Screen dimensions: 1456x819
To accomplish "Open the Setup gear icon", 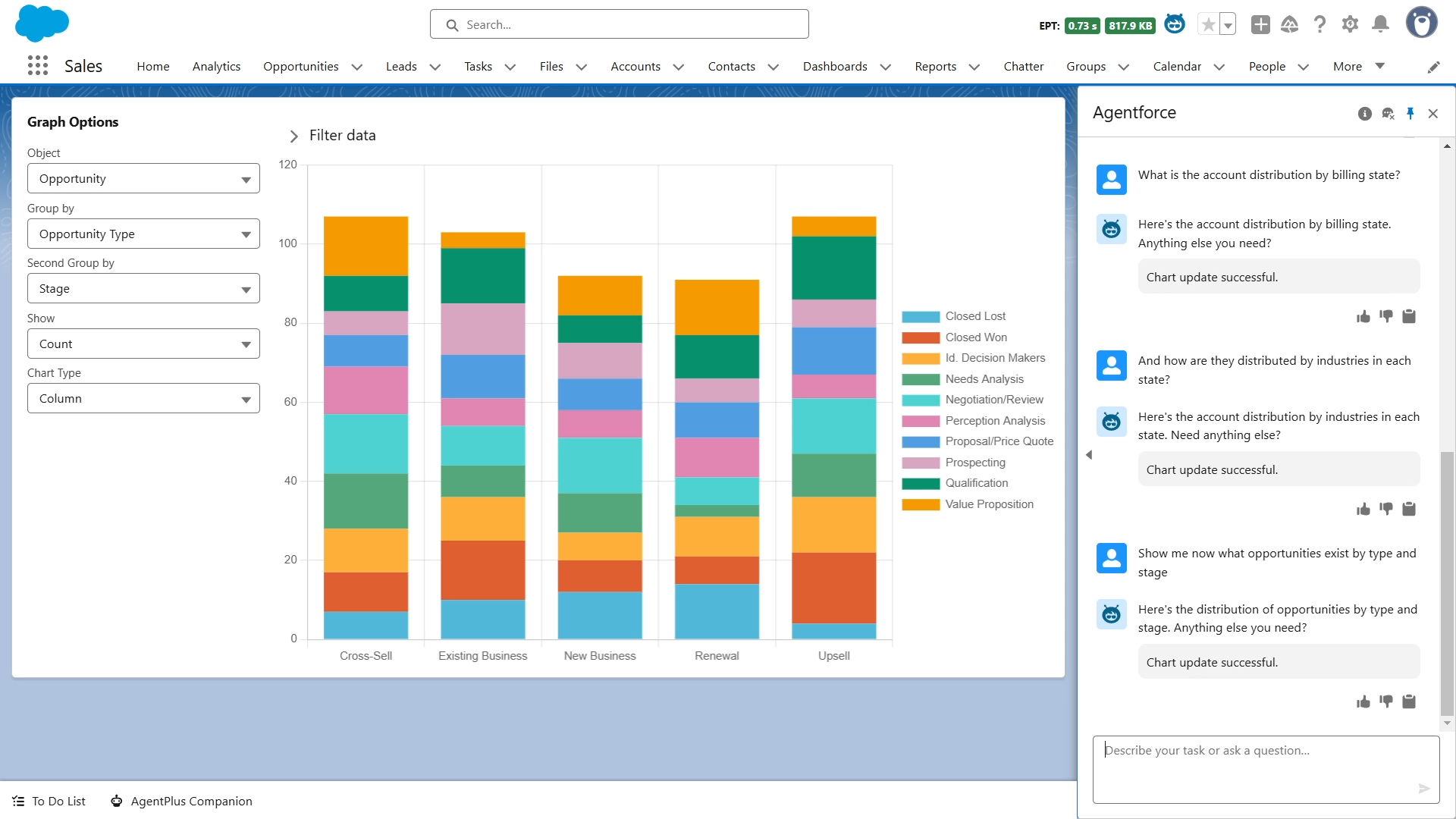I will coord(1350,24).
